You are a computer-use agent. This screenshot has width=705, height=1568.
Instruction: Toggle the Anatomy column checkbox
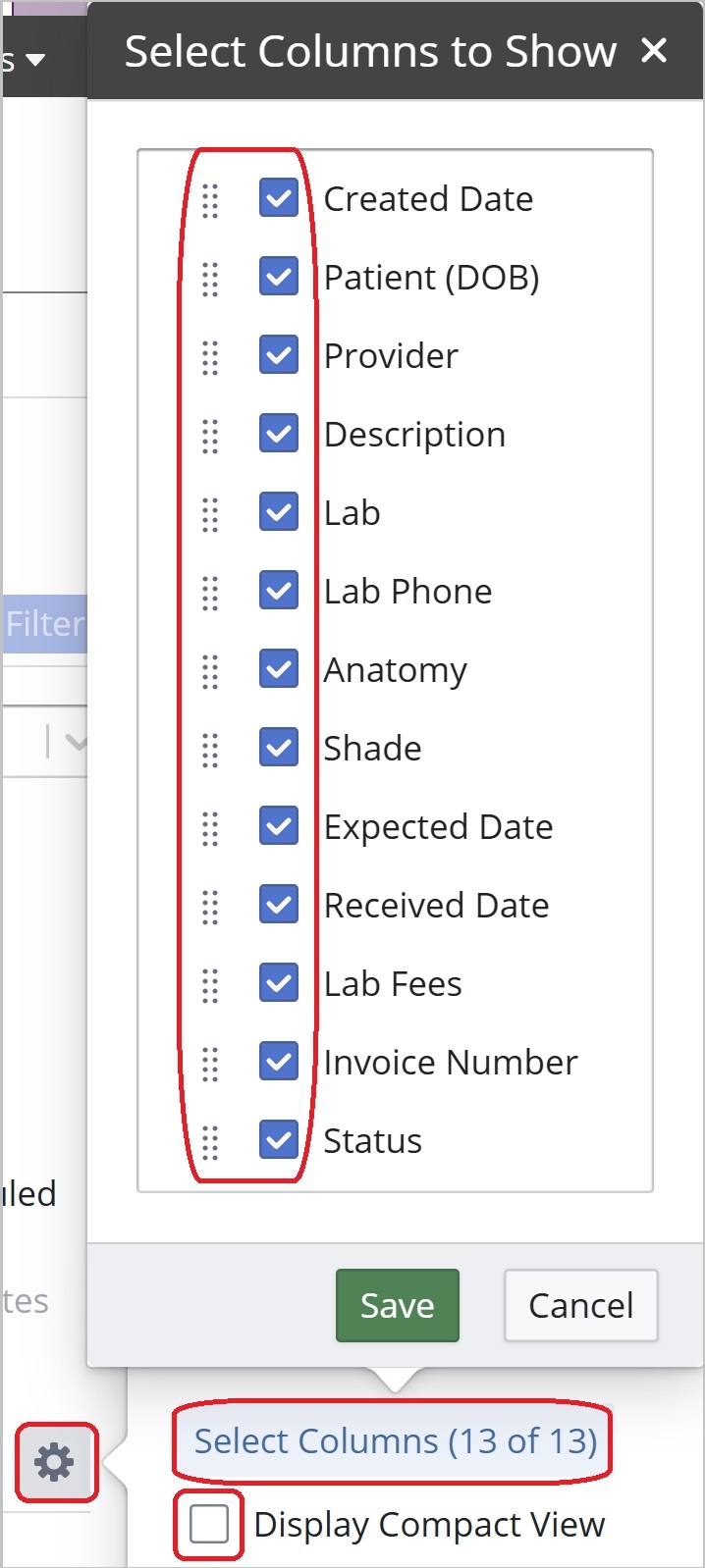coord(279,669)
